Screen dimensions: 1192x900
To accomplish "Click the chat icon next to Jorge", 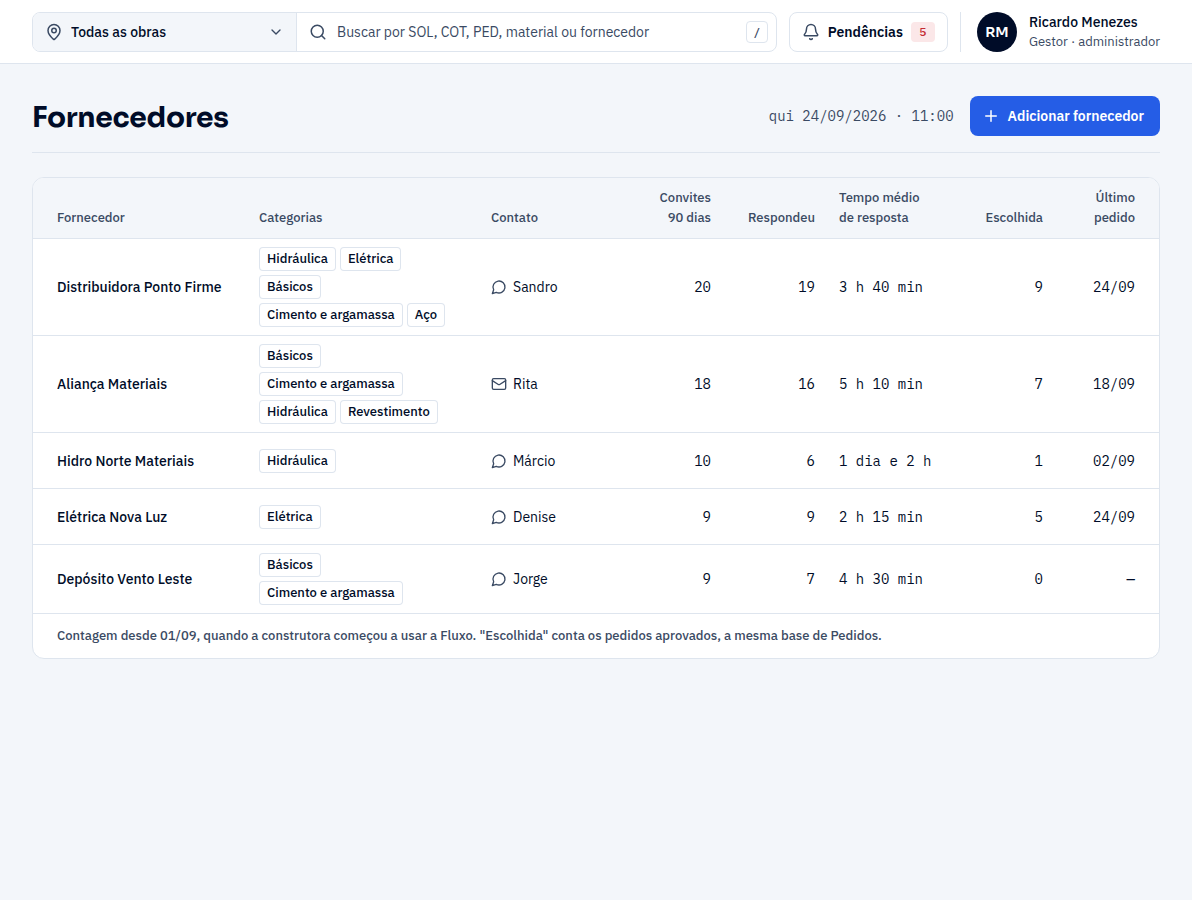I will 499,579.
